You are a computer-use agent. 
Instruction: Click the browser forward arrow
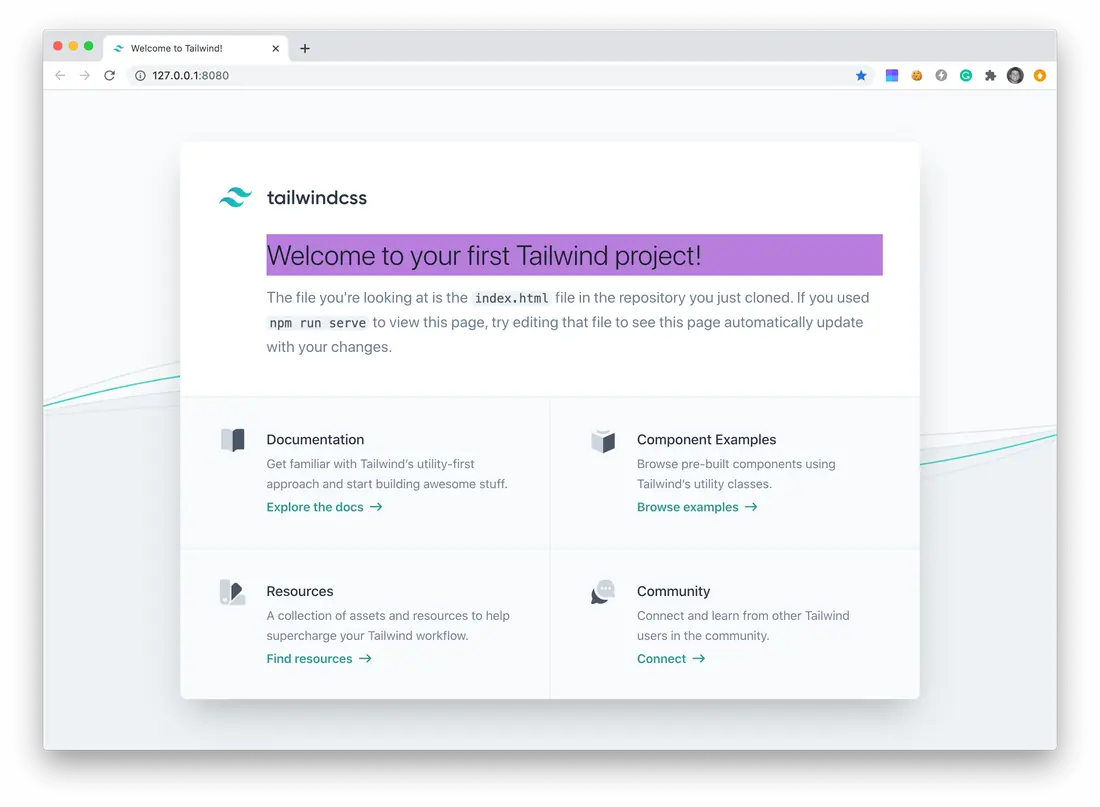[x=85, y=76]
